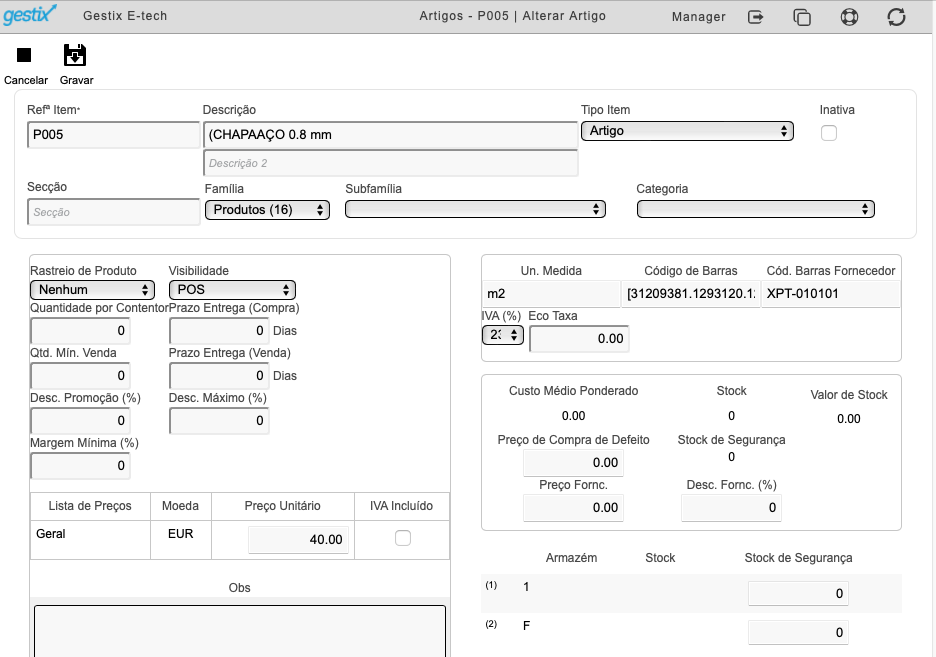Viewport: 936px width, 657px height.
Task: Click the Desc. Fornc. (%) field
Action: tap(731, 508)
